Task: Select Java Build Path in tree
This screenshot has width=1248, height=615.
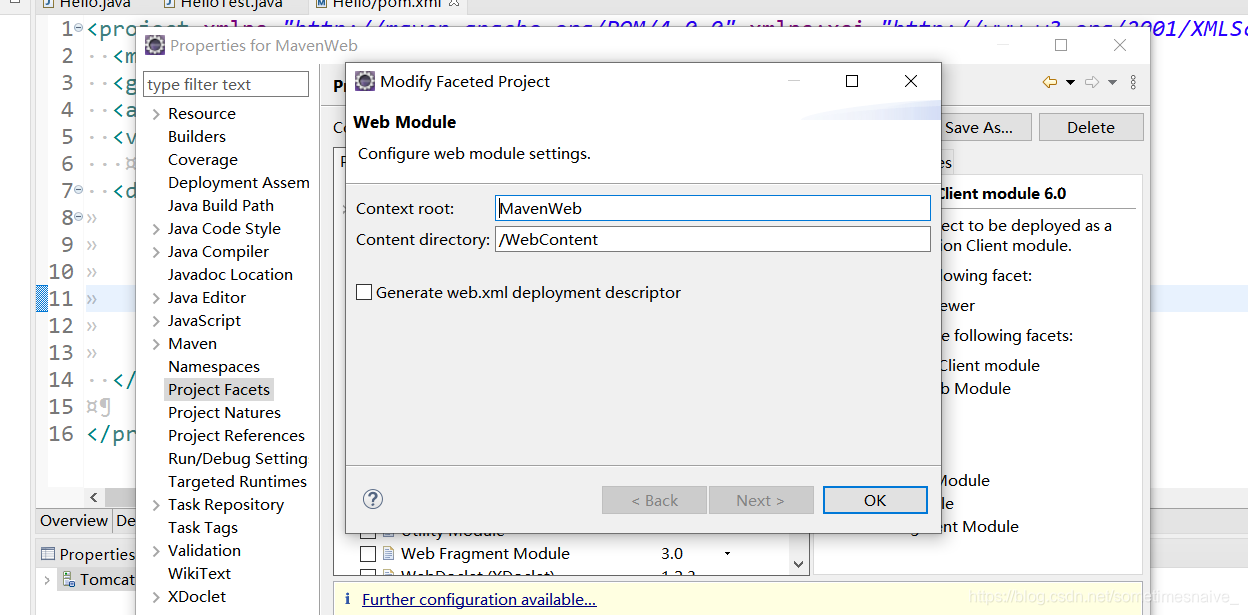Action: click(221, 206)
